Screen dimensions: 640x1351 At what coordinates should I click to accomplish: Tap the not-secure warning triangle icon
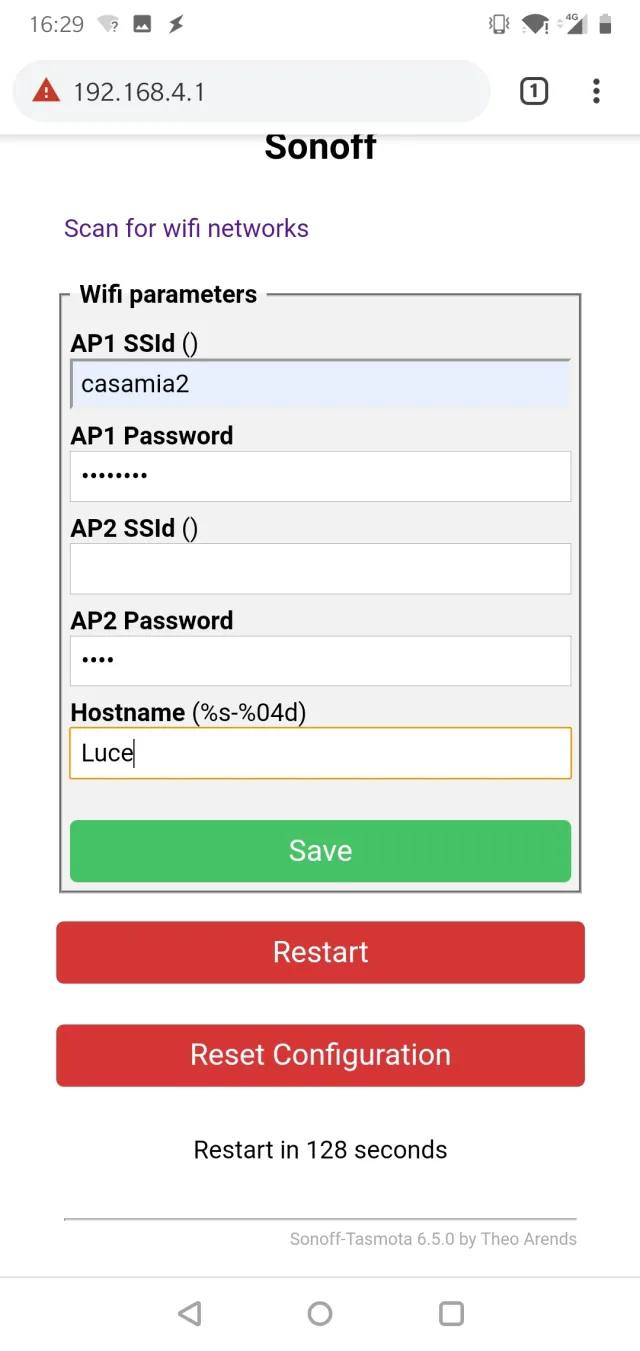(46, 92)
